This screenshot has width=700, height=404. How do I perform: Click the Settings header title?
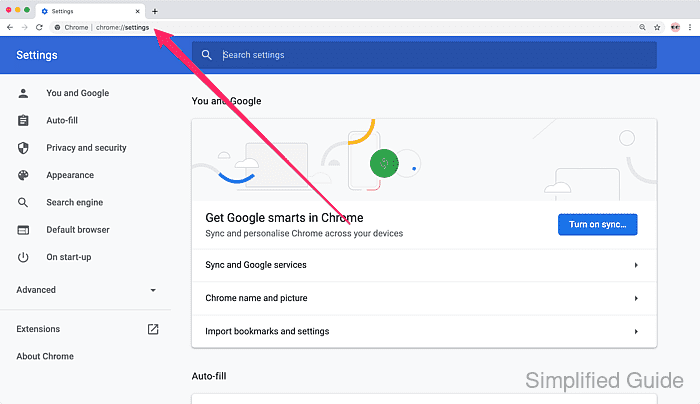coord(37,55)
